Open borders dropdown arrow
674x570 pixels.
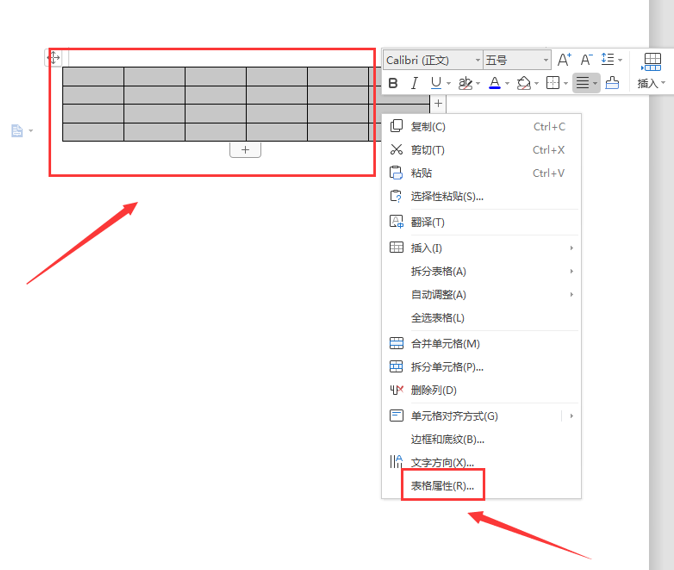pyautogui.click(x=566, y=83)
